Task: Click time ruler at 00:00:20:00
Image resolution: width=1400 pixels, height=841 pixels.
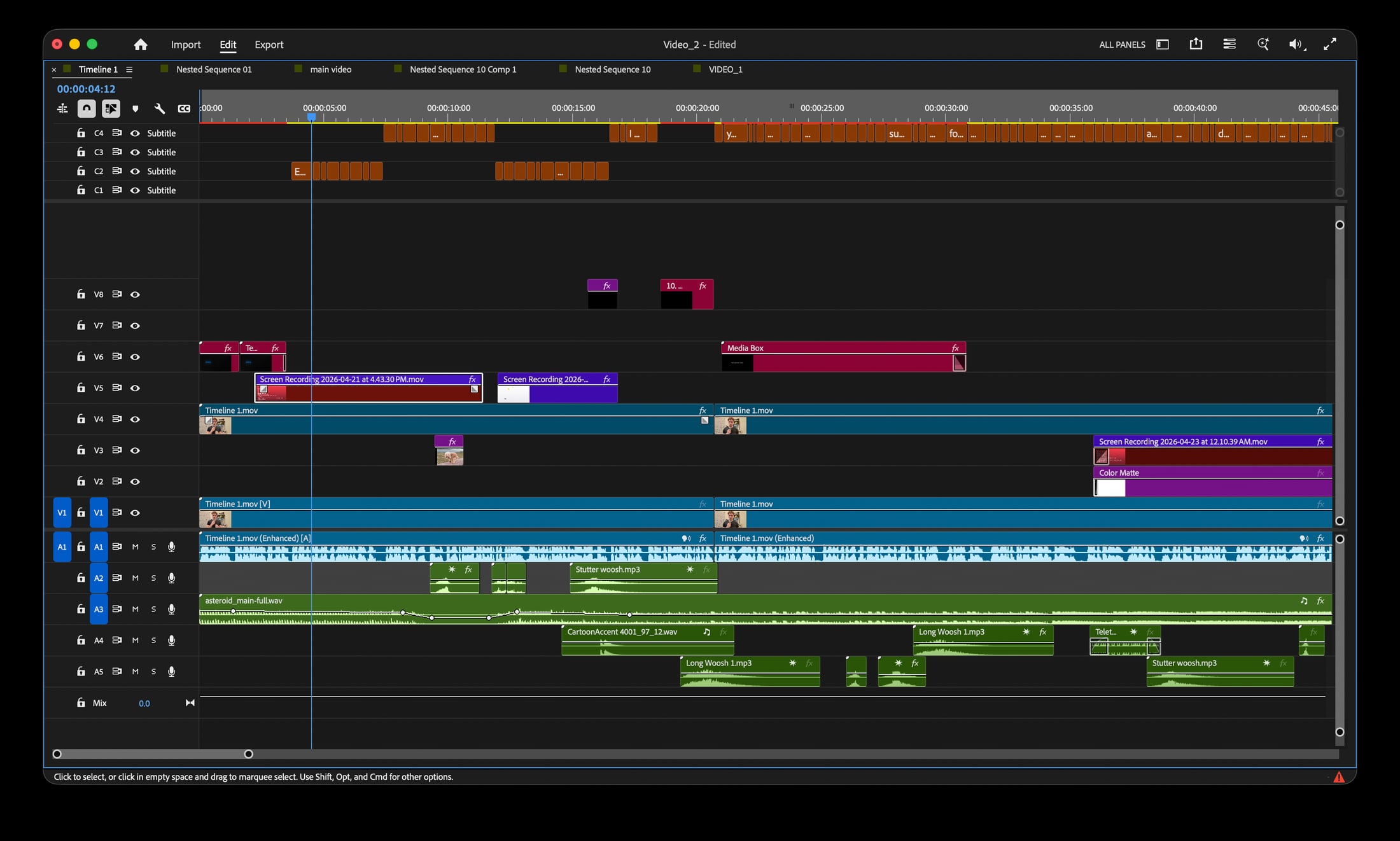Action: click(x=697, y=108)
